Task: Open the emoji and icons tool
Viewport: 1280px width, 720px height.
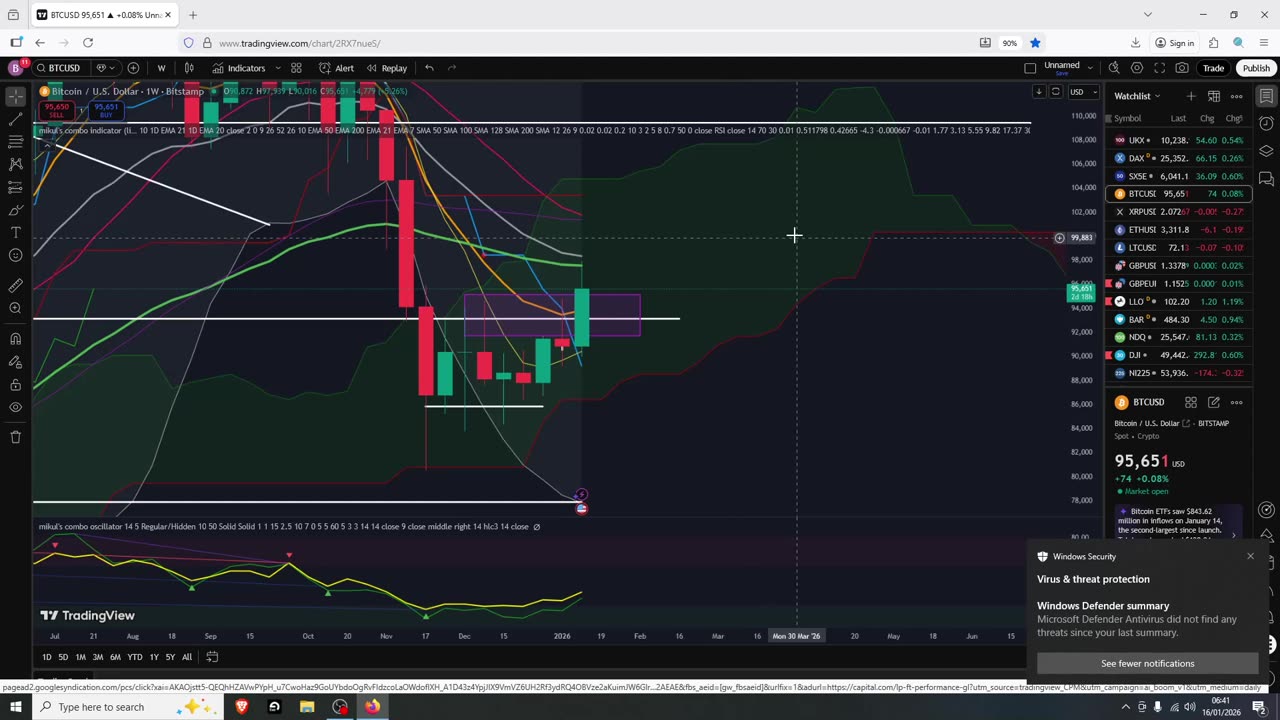Action: [x=15, y=255]
